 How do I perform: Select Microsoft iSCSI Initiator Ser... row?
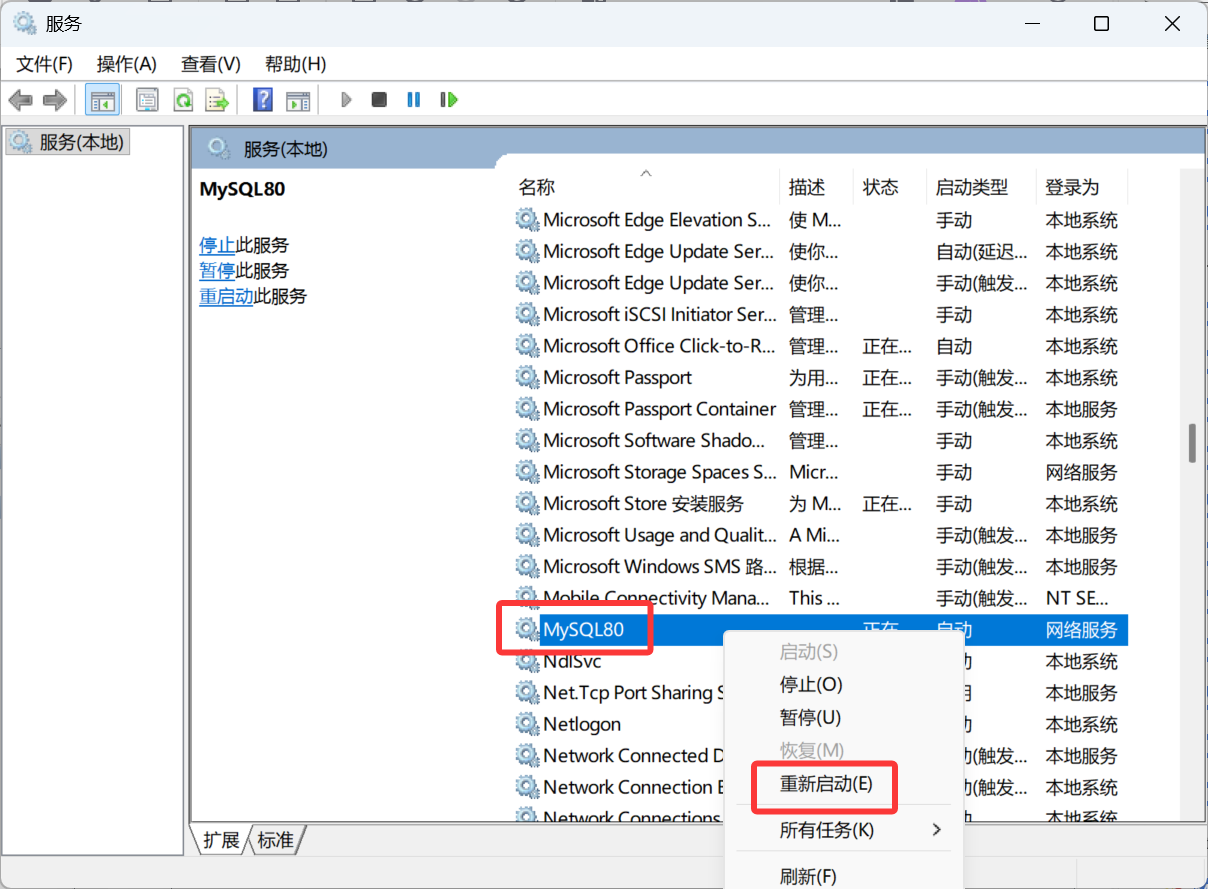click(659, 314)
